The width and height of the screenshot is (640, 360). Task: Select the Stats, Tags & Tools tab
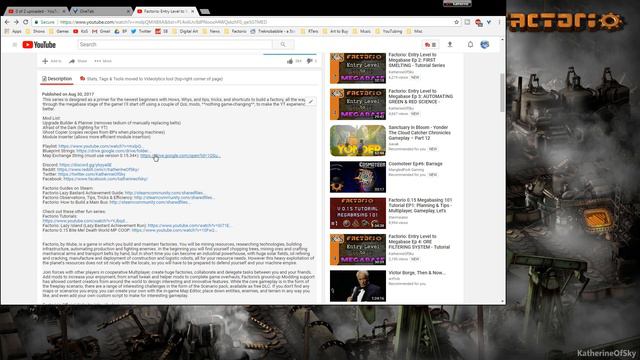tap(151, 79)
